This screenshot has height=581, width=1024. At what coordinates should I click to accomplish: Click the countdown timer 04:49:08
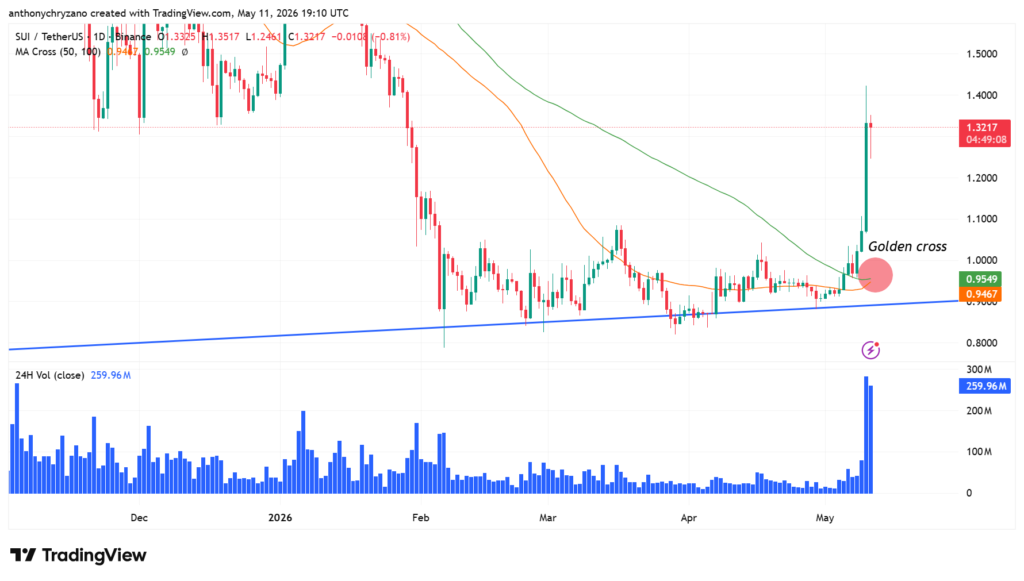(986, 140)
